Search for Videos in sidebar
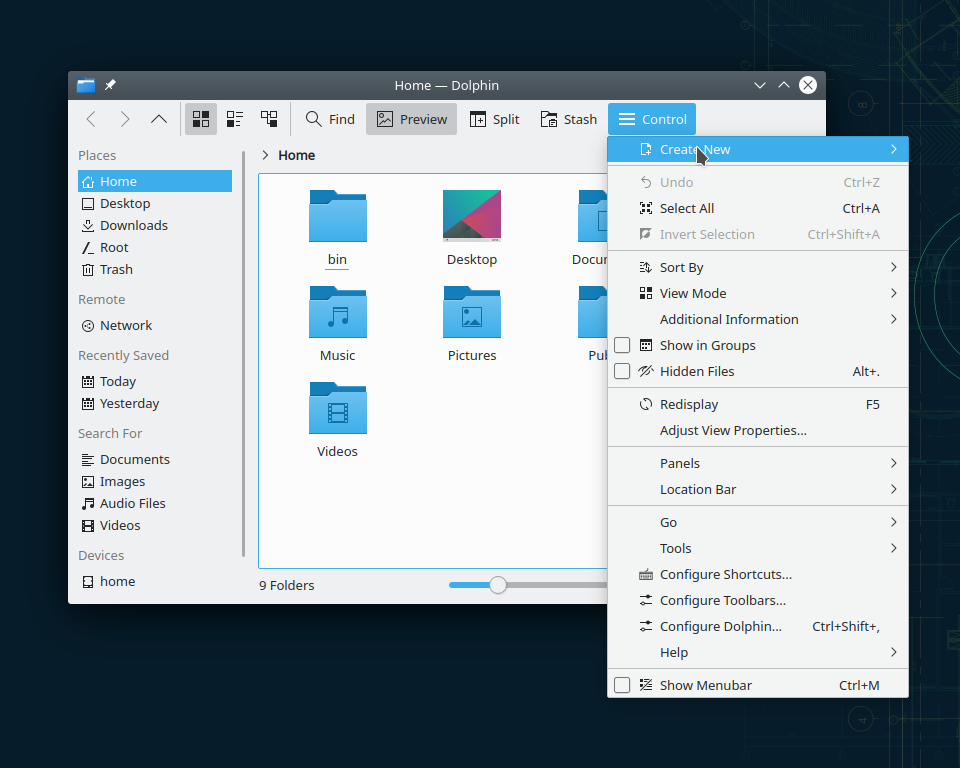 pyautogui.click(x=155, y=525)
